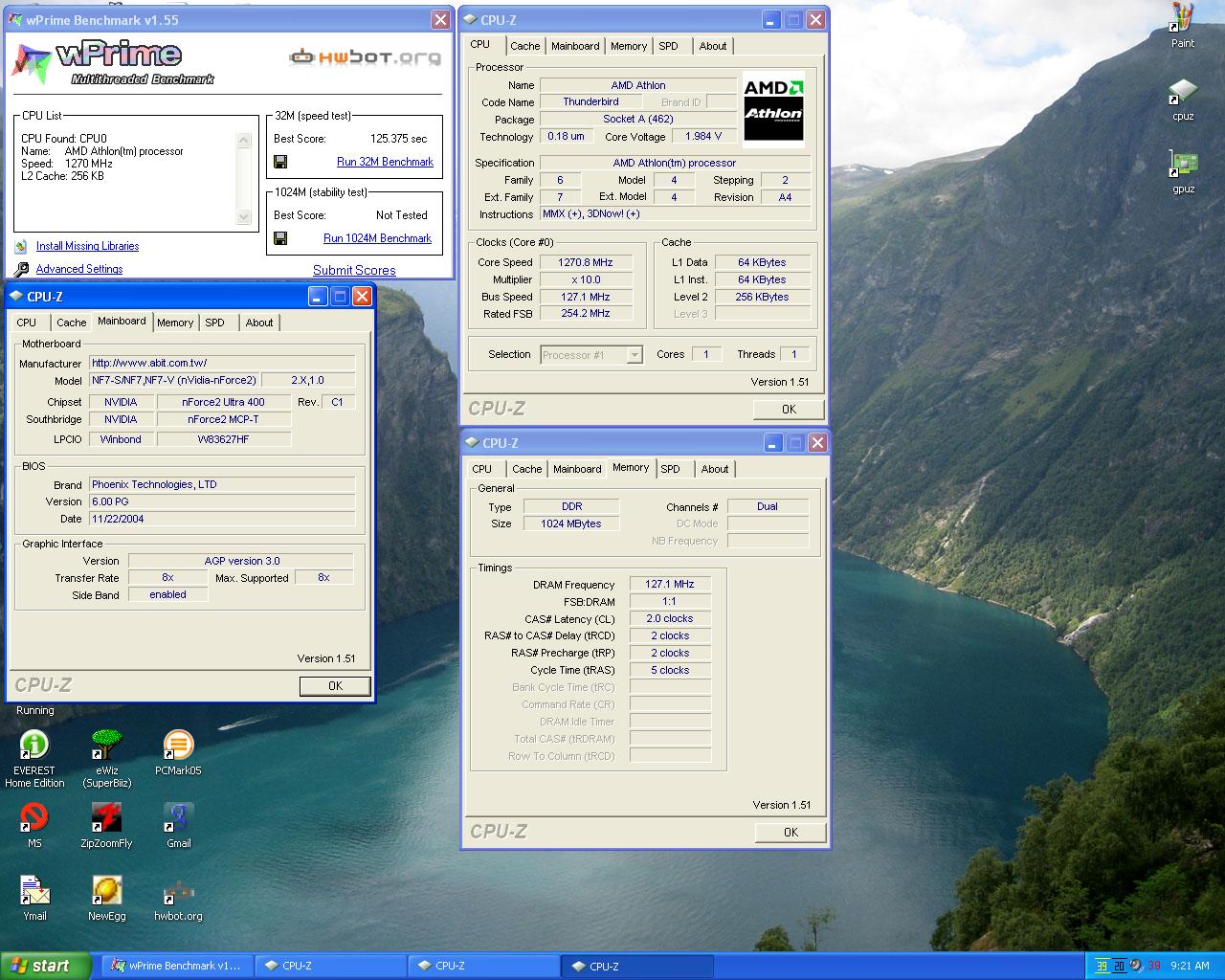The image size is (1225, 980).
Task: Click the Chipset field nForce2 Ultra 400
Action: click(x=224, y=402)
